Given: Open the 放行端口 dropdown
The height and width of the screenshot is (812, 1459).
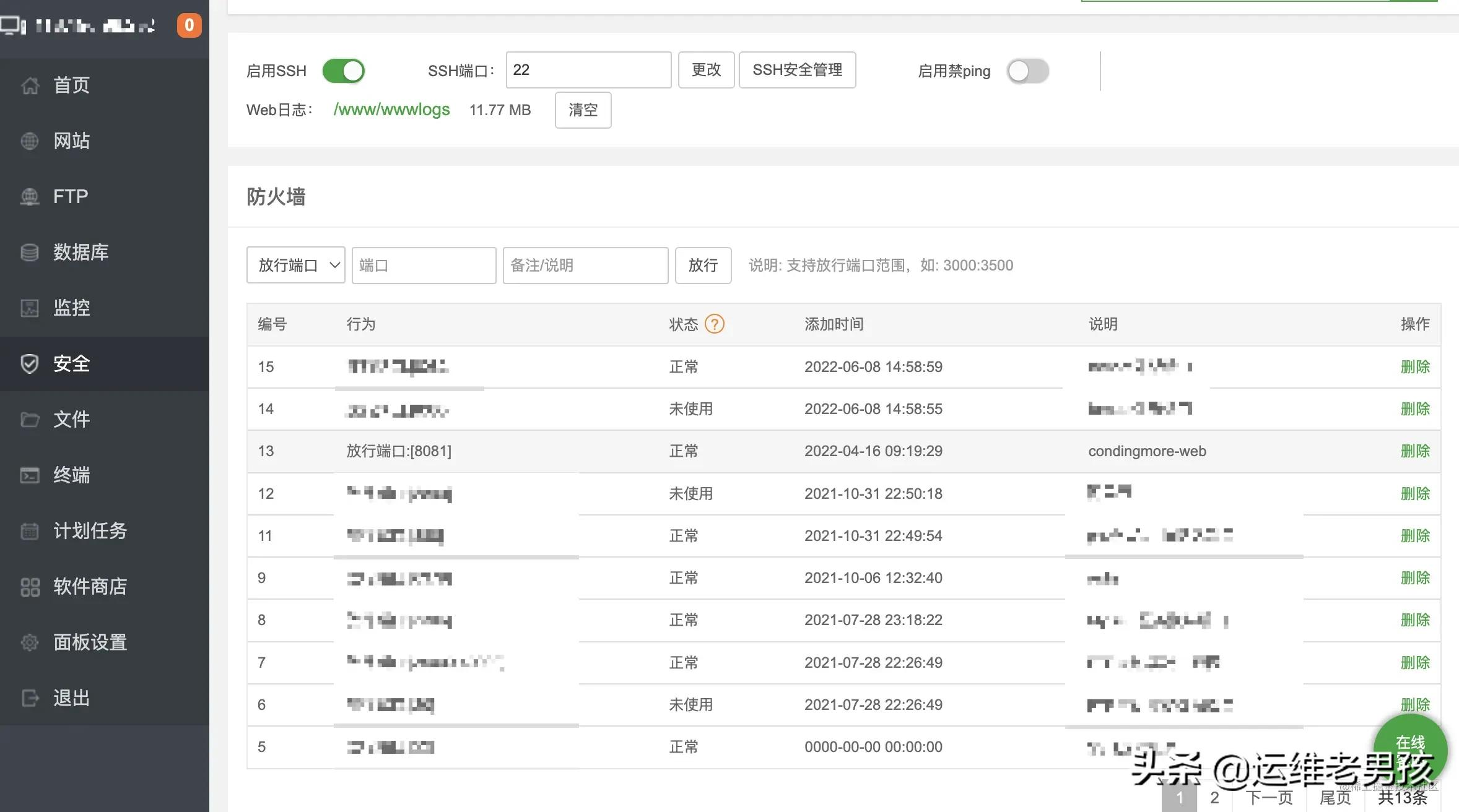Looking at the screenshot, I should (x=295, y=265).
